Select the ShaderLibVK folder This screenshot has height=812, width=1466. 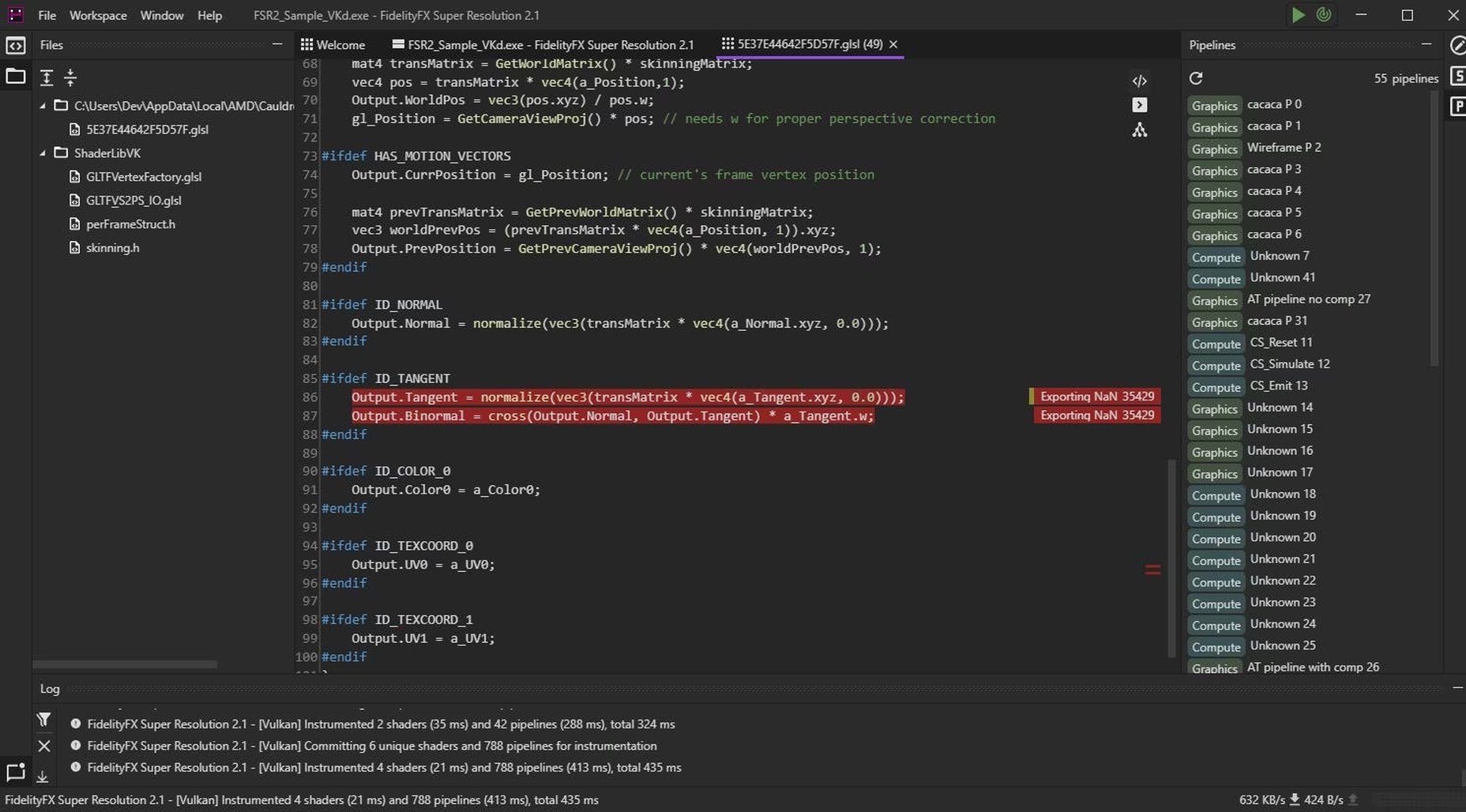(x=107, y=152)
